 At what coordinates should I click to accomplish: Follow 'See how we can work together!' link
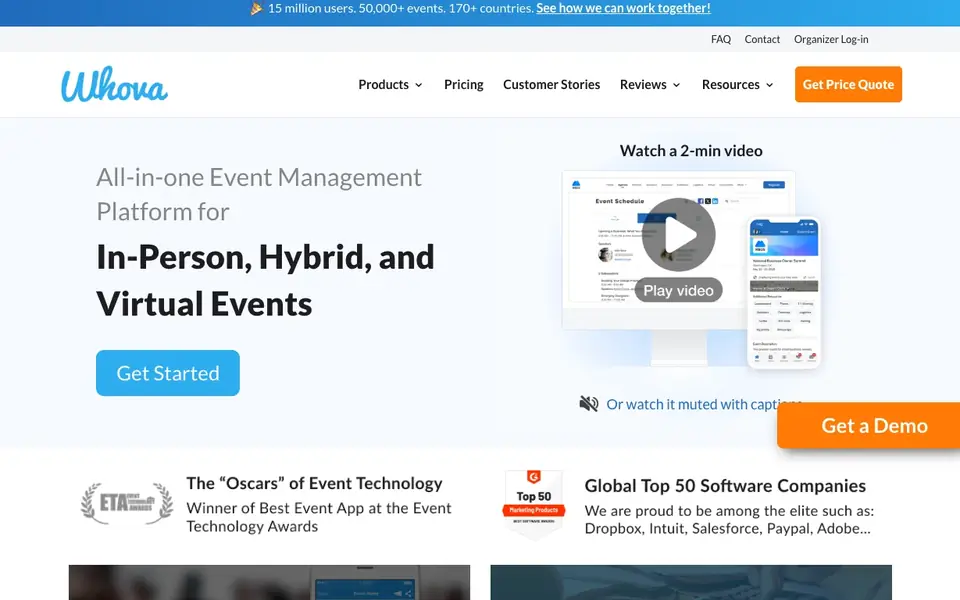tap(623, 9)
